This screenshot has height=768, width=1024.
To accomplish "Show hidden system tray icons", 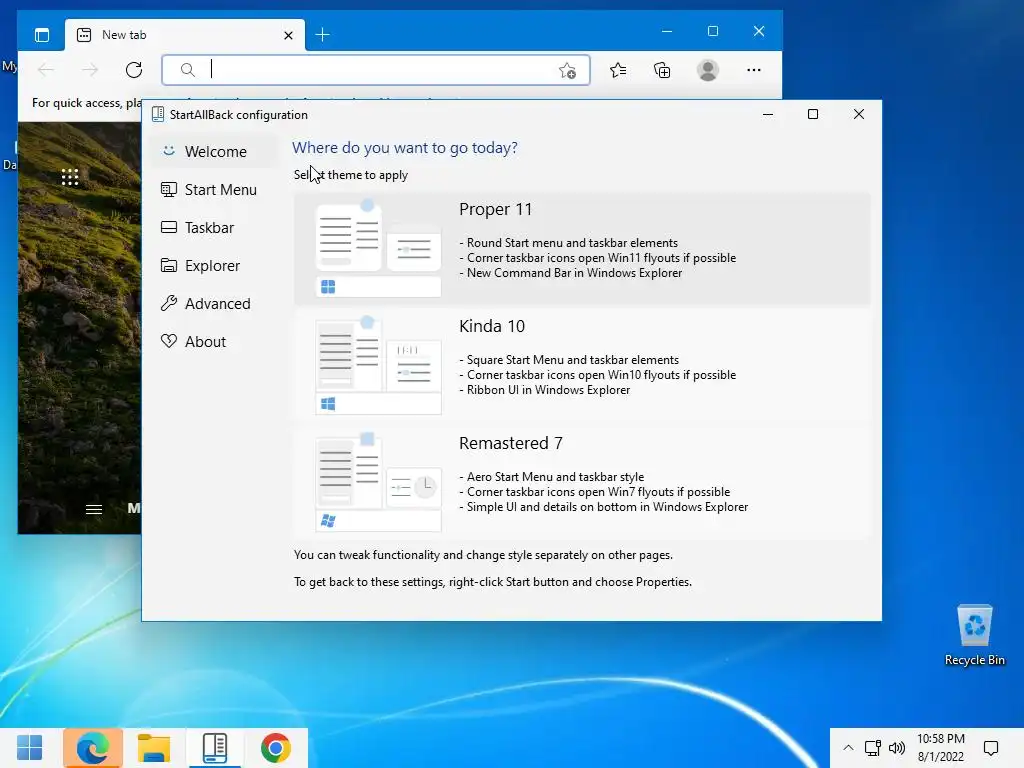I will [848, 748].
